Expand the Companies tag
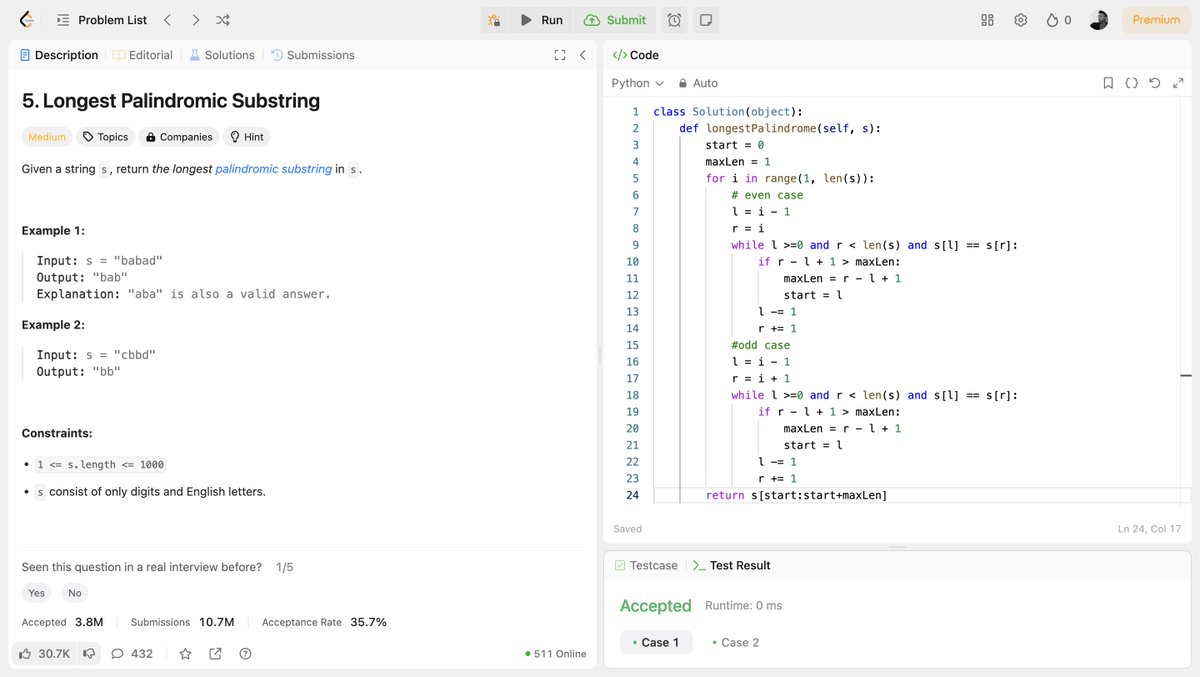 pos(179,137)
